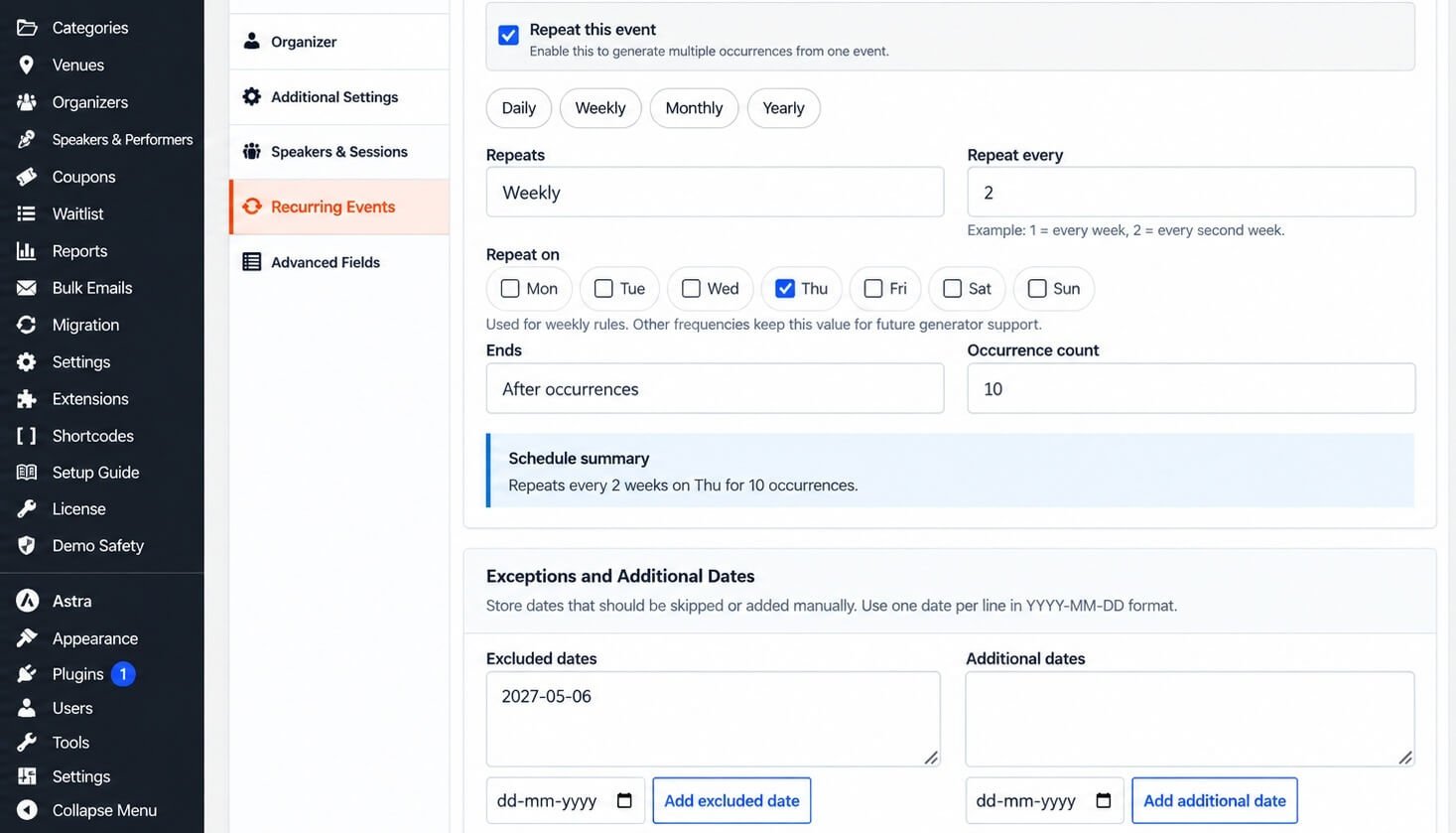Open the Ends condition dropdown
1456x833 pixels.
point(715,388)
